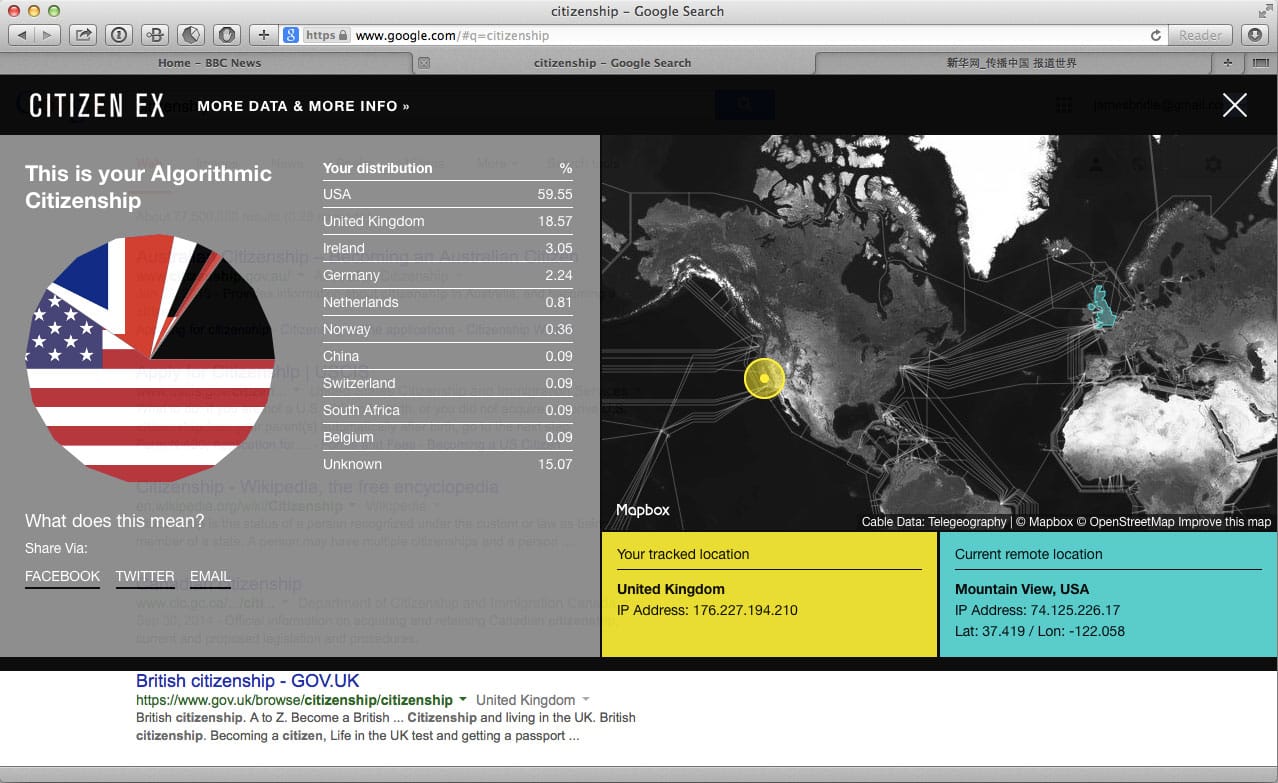Switch to the Home - BBC News tab

(209, 62)
